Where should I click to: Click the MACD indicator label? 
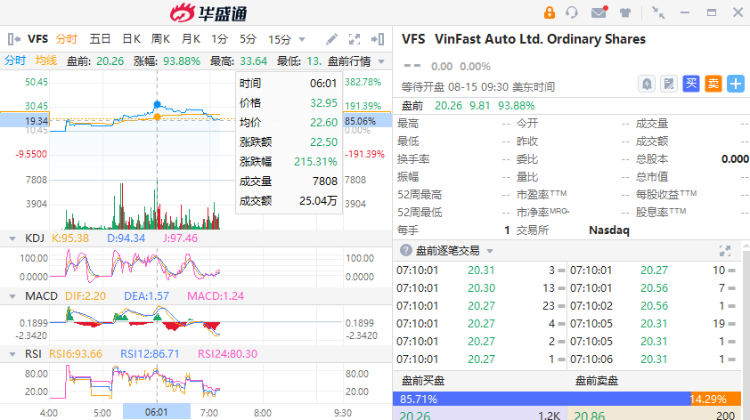pyautogui.click(x=41, y=296)
